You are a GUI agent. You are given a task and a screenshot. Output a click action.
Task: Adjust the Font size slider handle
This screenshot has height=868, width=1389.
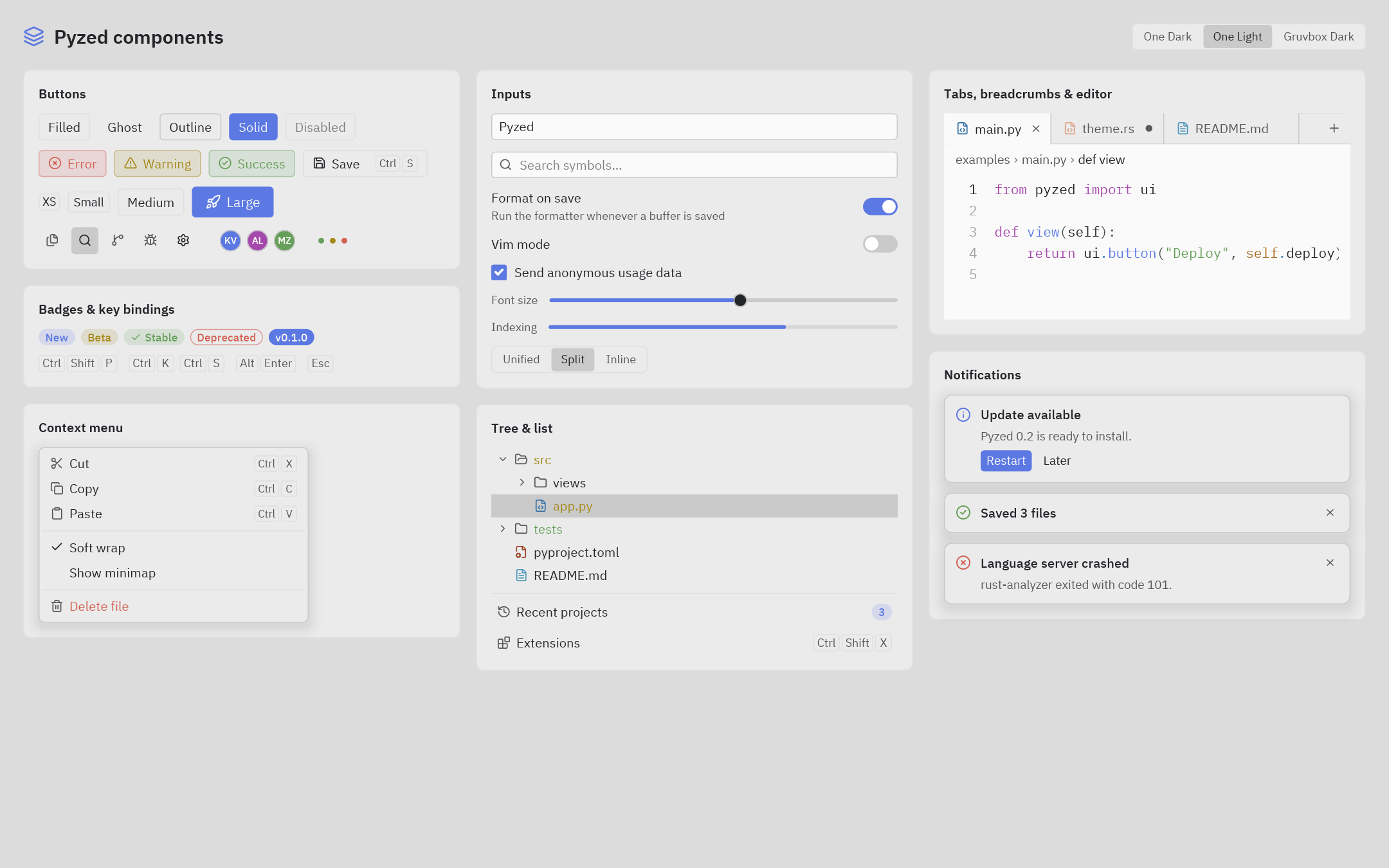pos(740,300)
